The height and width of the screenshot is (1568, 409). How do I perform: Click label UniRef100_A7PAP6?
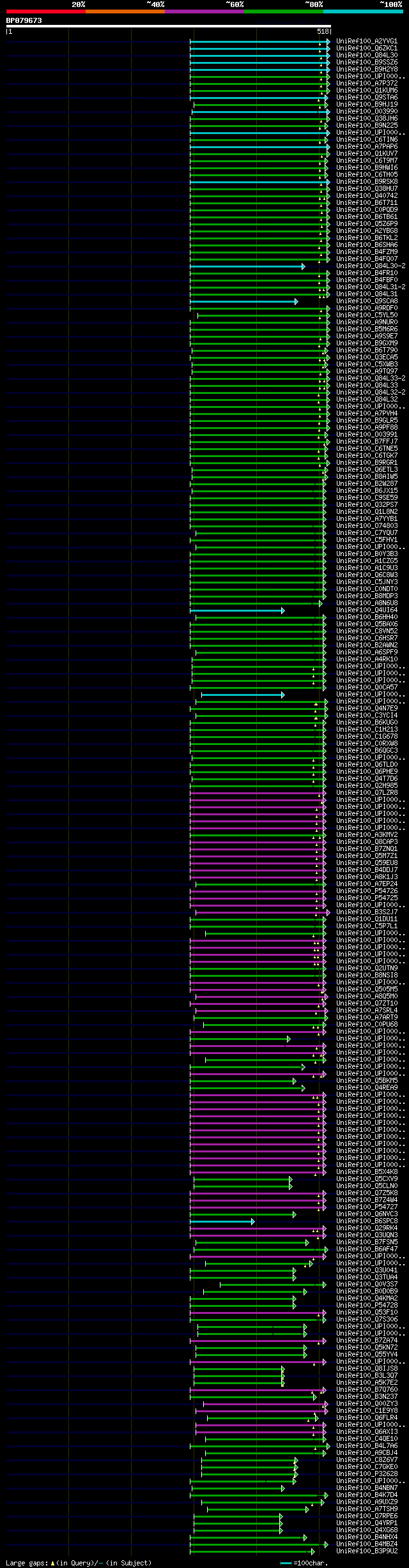click(367, 147)
